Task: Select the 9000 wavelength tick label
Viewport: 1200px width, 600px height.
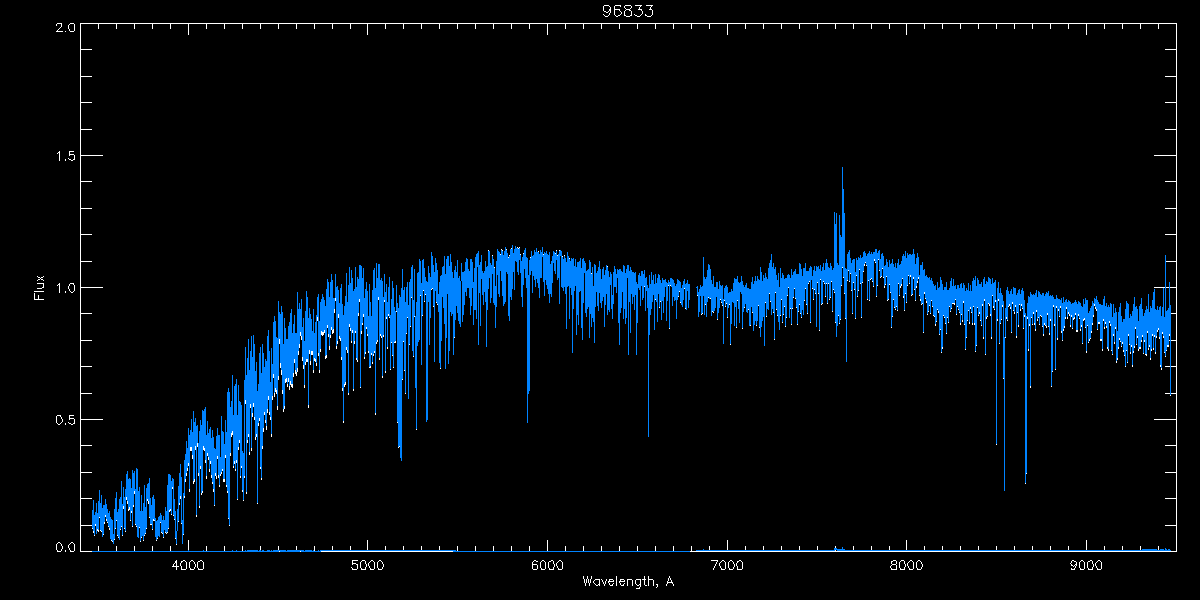Action: point(1086,565)
